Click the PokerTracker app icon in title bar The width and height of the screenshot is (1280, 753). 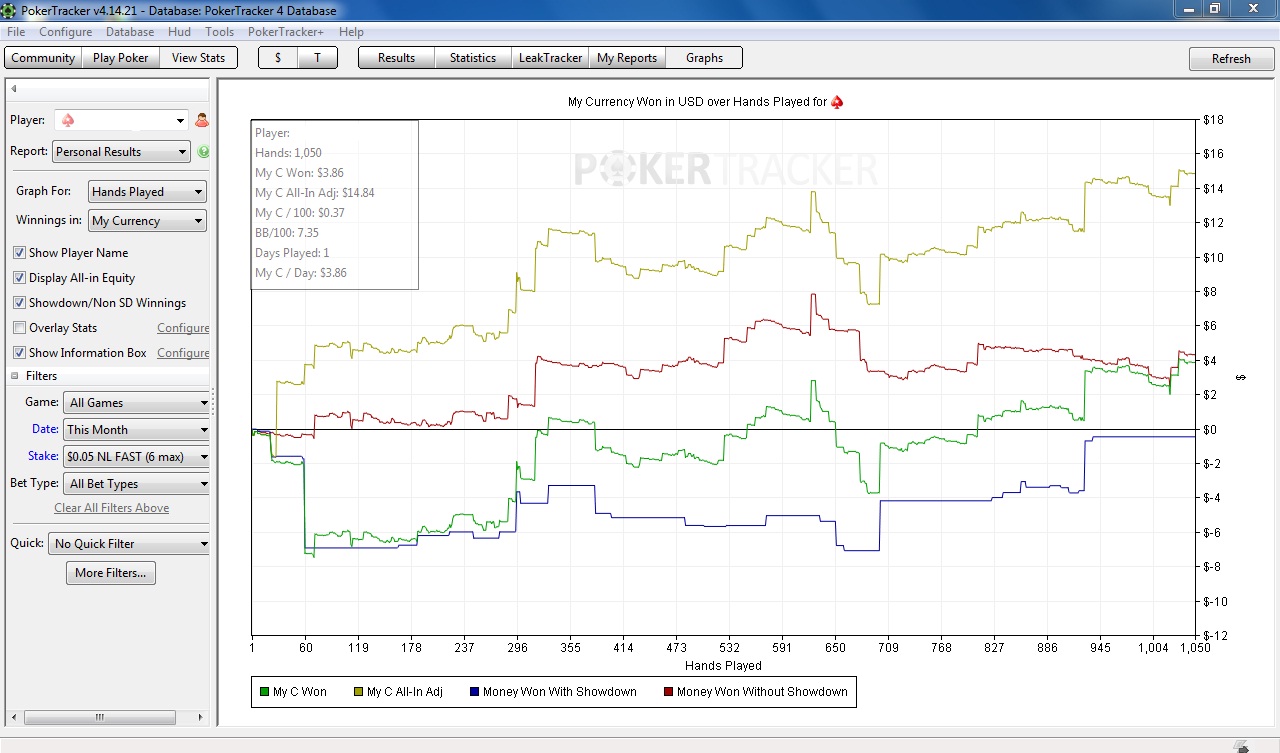(x=10, y=11)
